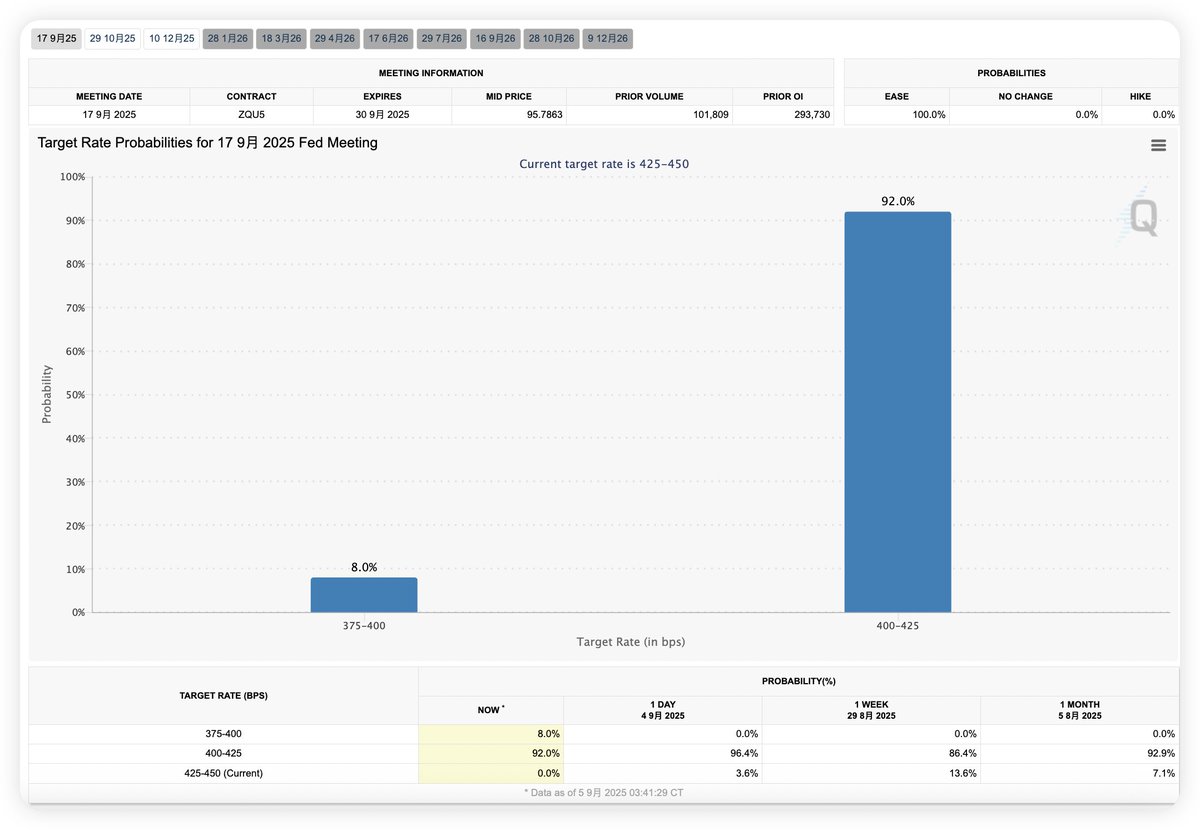The width and height of the screenshot is (1200, 830).
Task: Click the 92.0% bar for 400-425
Action: click(x=897, y=412)
